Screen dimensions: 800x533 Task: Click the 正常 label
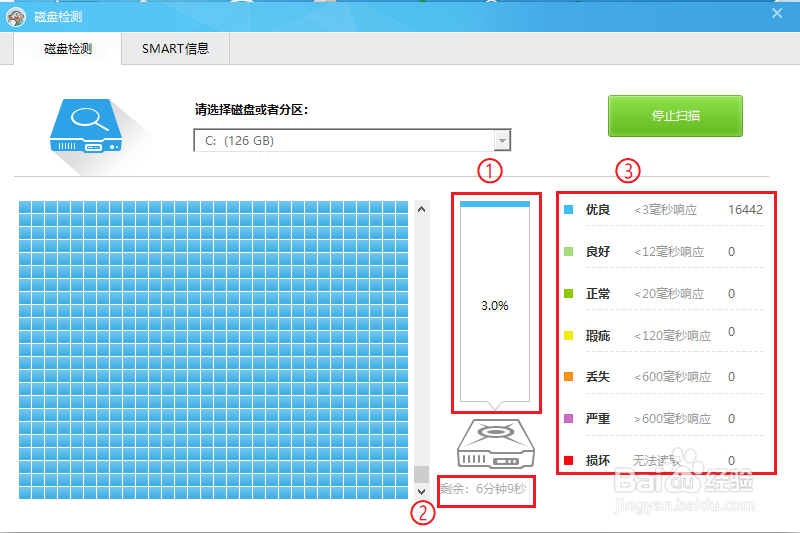[598, 294]
